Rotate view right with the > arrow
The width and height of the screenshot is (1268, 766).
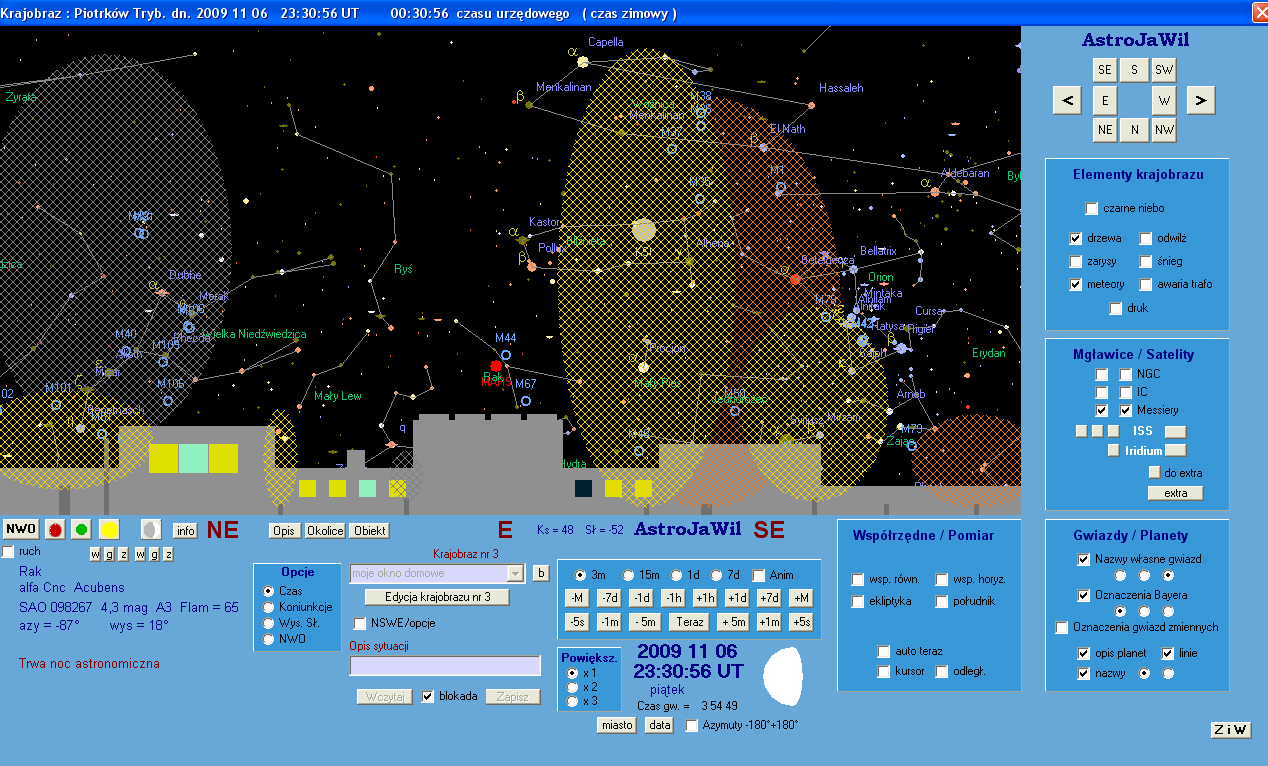point(1201,100)
